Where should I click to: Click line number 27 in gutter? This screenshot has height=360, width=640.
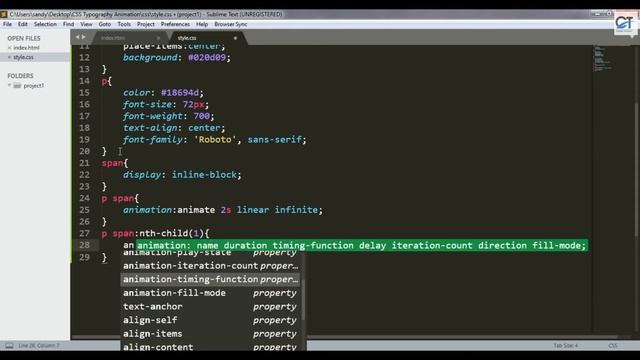click(84, 233)
